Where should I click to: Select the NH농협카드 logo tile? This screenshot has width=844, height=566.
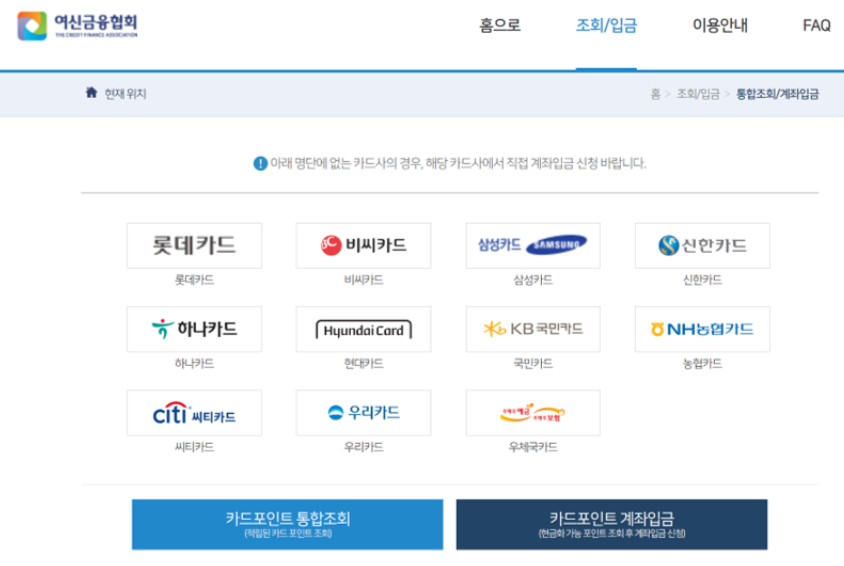pos(702,329)
